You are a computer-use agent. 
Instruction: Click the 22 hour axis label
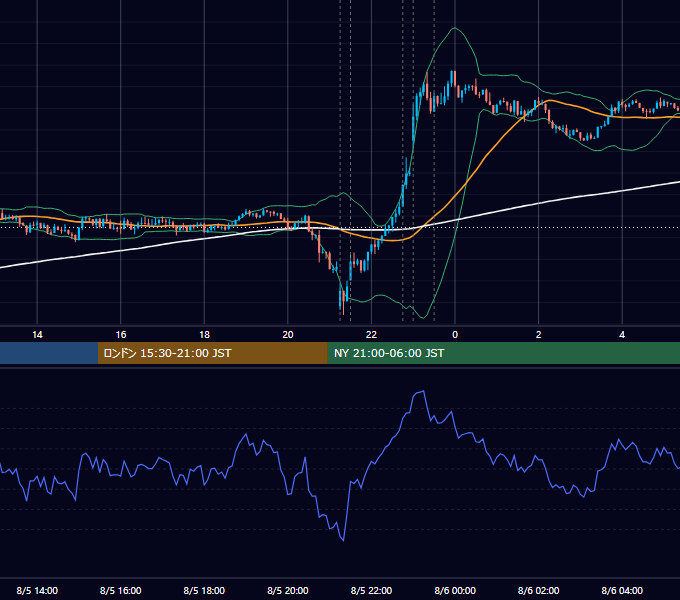click(371, 335)
